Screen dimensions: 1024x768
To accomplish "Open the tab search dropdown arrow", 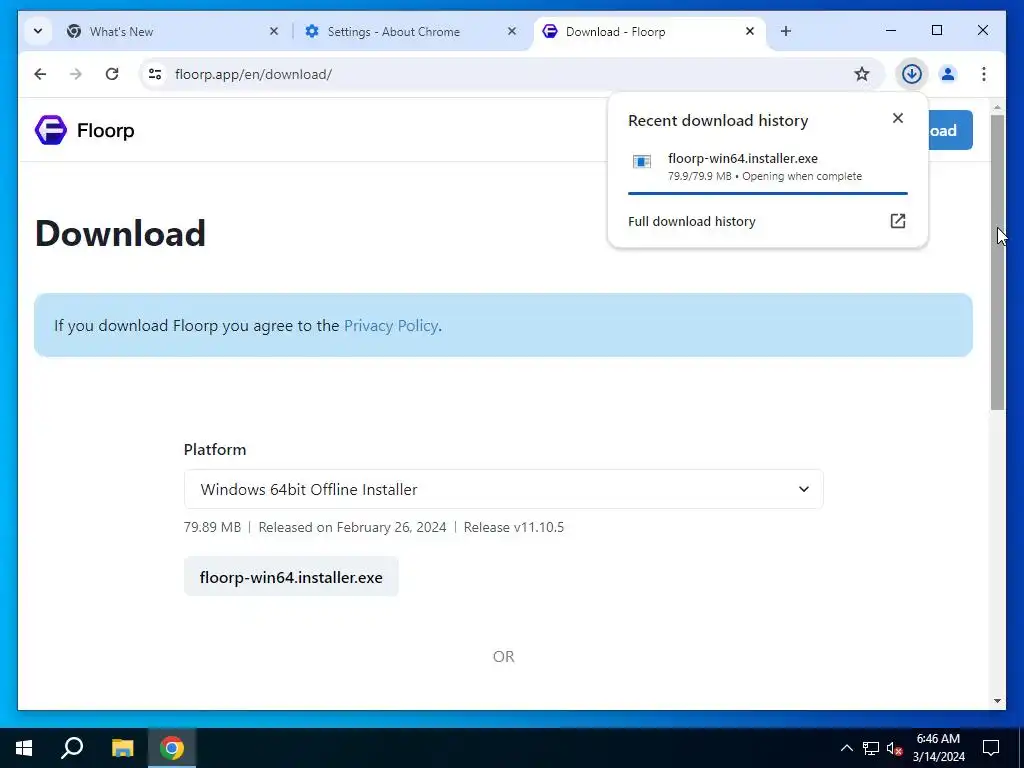I will pos(38,31).
